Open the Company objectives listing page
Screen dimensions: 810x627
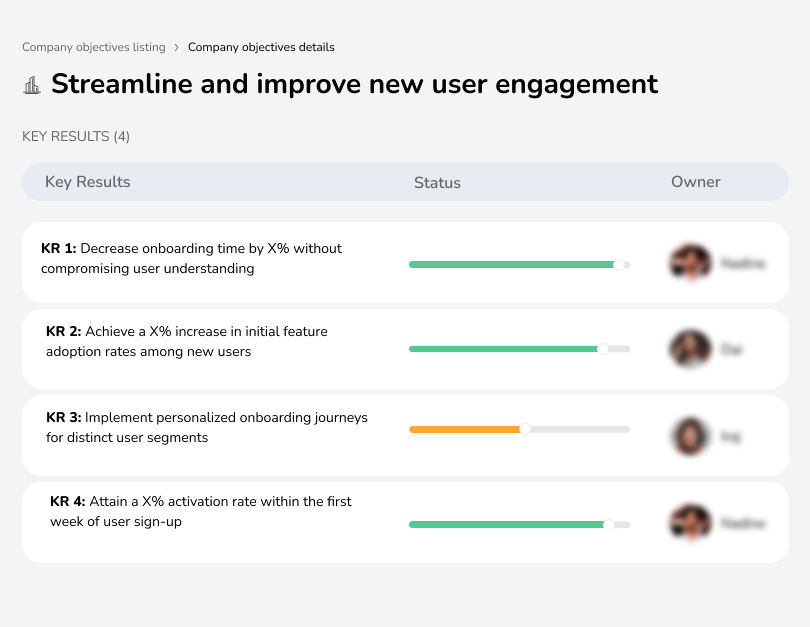tap(93, 47)
